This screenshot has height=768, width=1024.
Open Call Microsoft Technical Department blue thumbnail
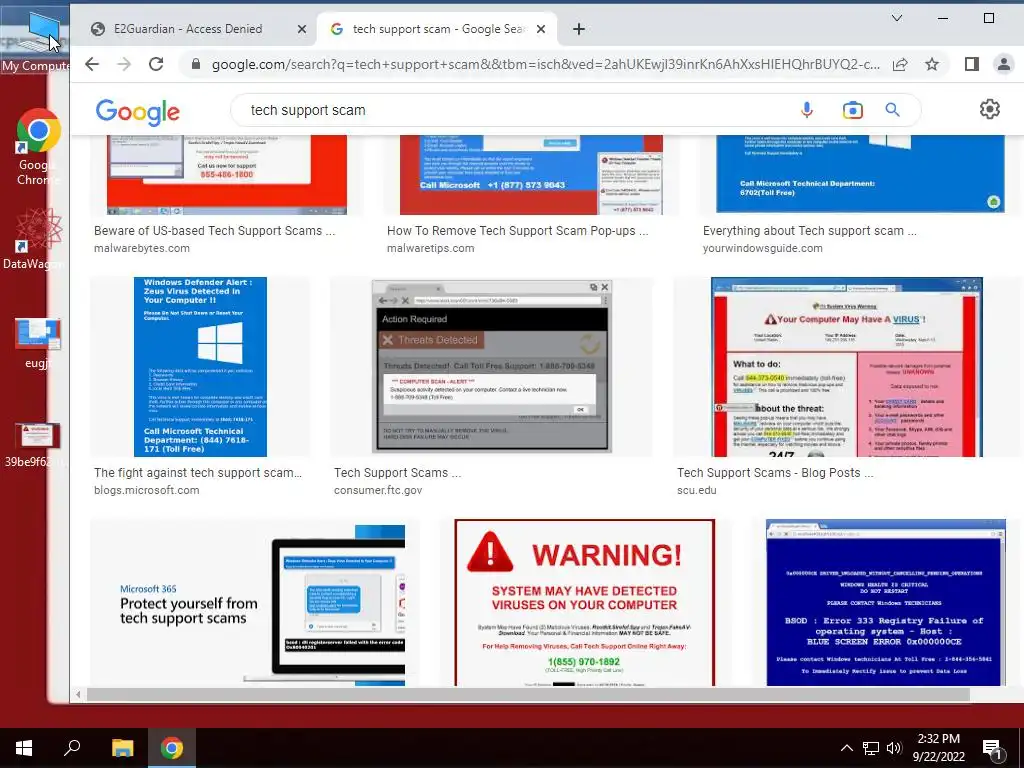860,174
